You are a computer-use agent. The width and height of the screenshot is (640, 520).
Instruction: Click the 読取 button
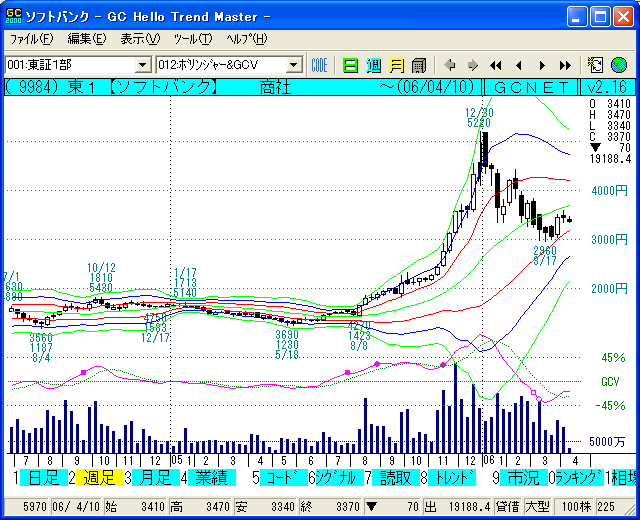click(x=396, y=478)
